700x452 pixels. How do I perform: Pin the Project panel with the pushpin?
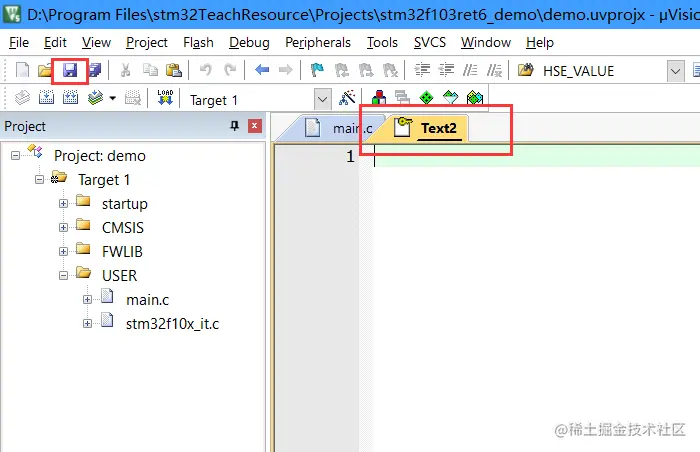(x=234, y=126)
